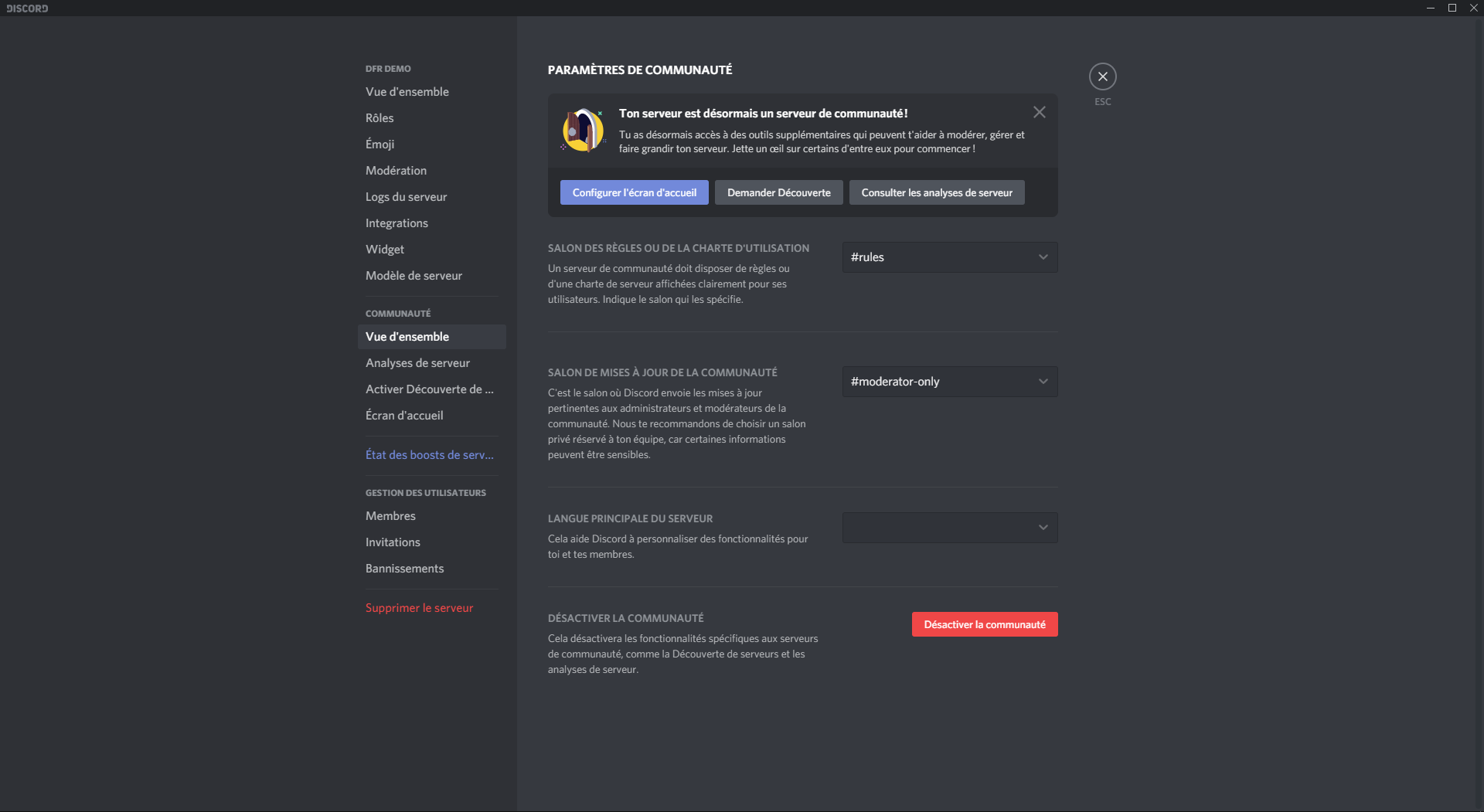This screenshot has width=1484, height=812.
Task: Dismiss the community announcement banner
Action: (1038, 111)
